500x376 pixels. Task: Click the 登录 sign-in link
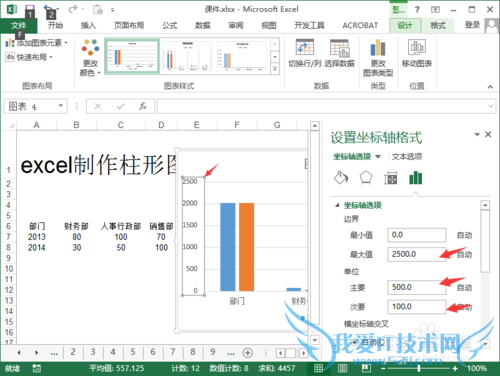472,25
